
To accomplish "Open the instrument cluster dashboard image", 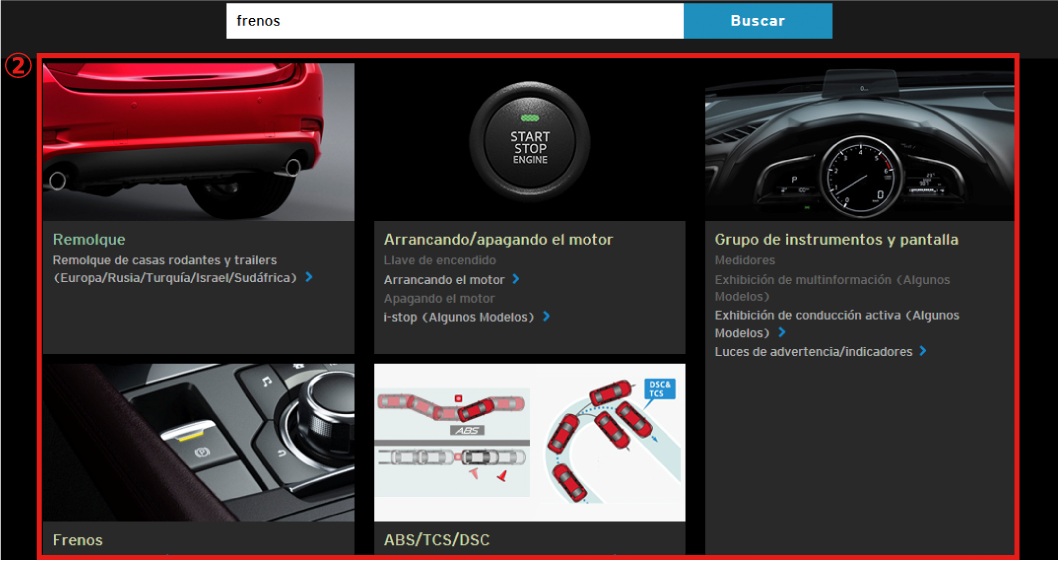I will pyautogui.click(x=859, y=141).
